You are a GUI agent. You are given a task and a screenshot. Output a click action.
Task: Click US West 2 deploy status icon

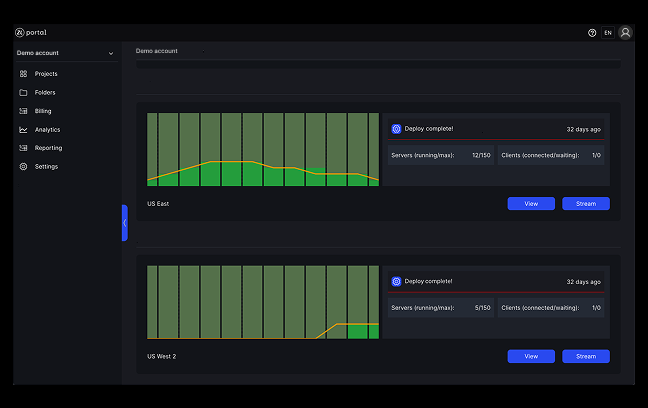click(x=396, y=282)
